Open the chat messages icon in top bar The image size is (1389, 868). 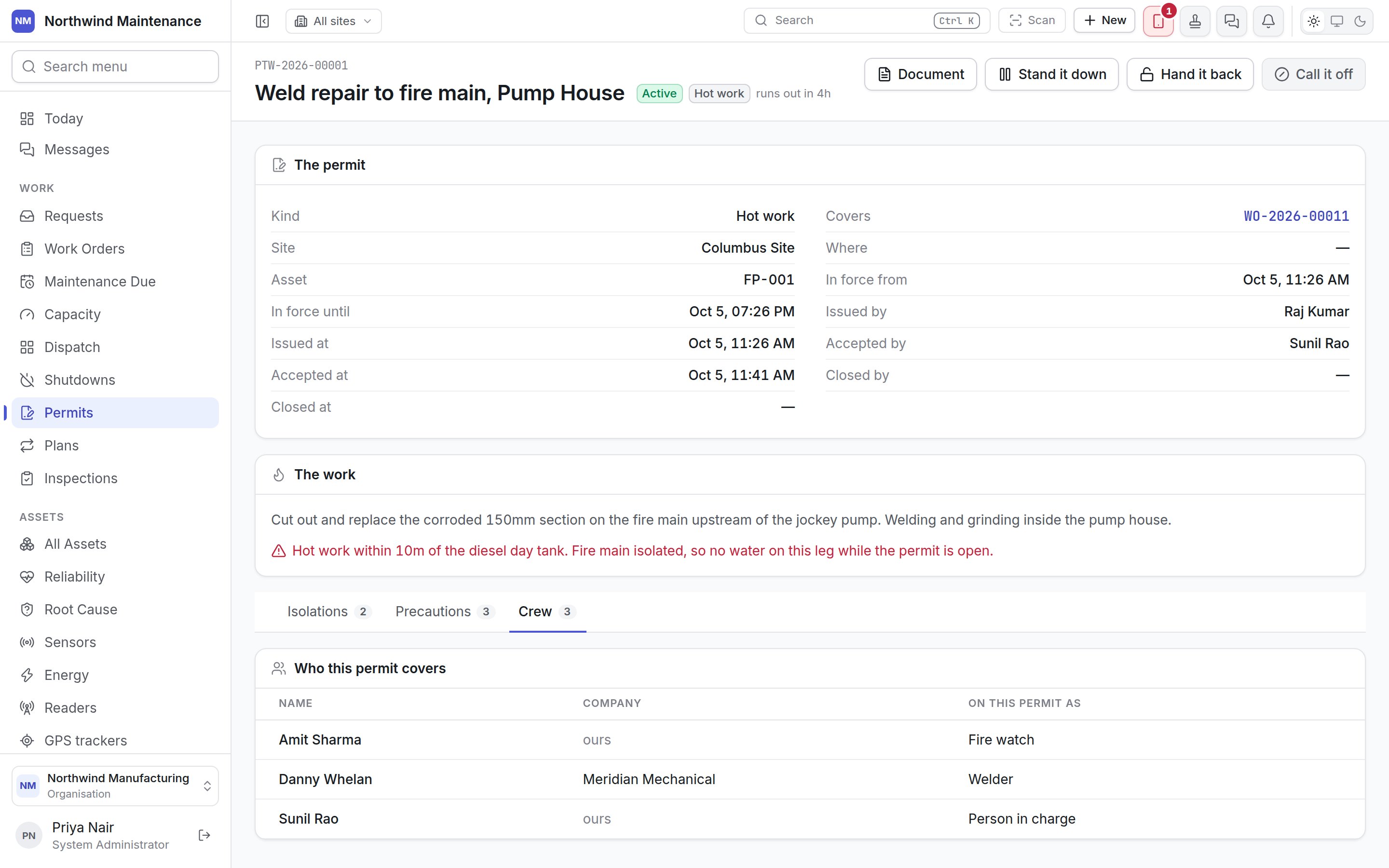(1231, 21)
